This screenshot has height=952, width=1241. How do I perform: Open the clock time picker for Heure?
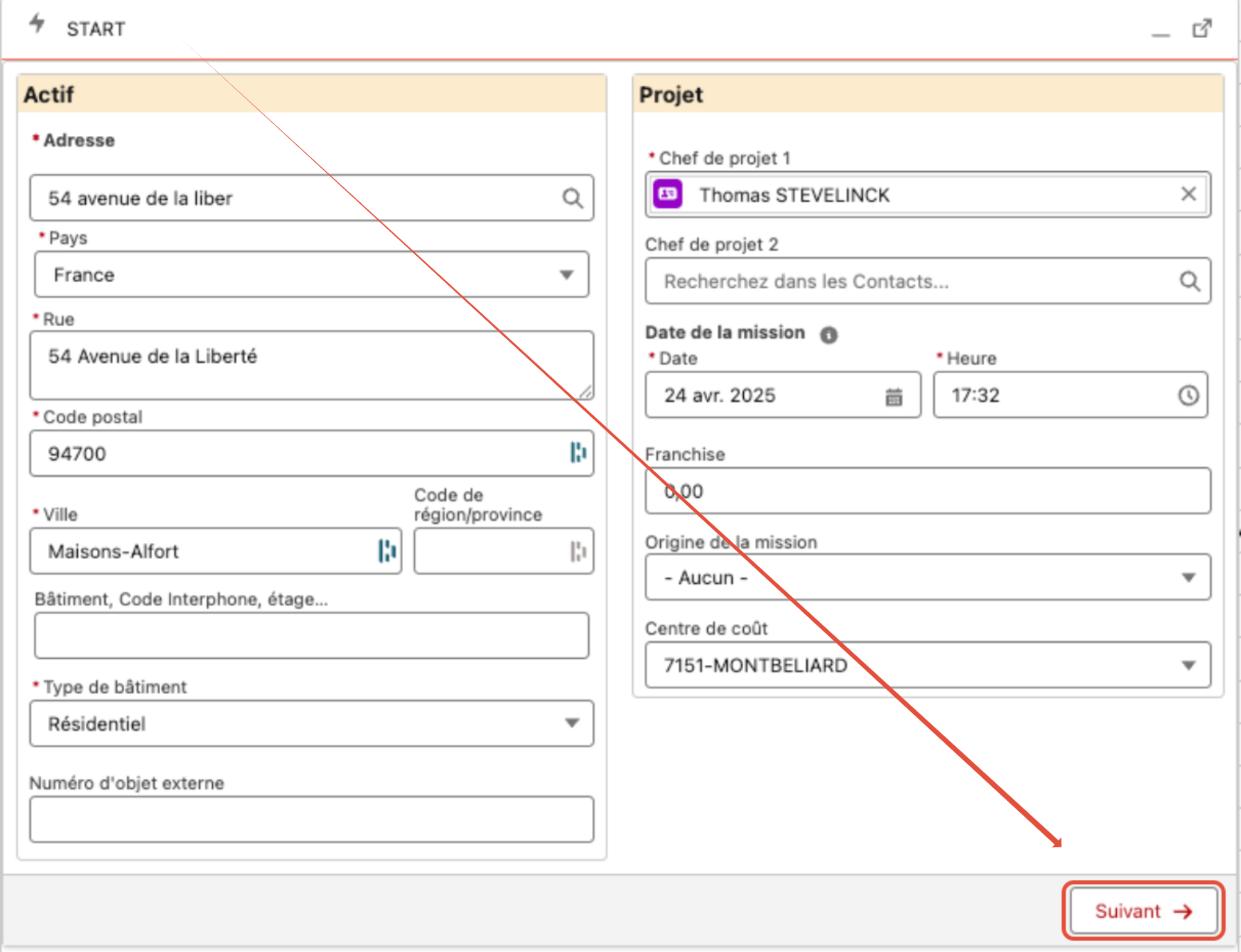click(1188, 395)
